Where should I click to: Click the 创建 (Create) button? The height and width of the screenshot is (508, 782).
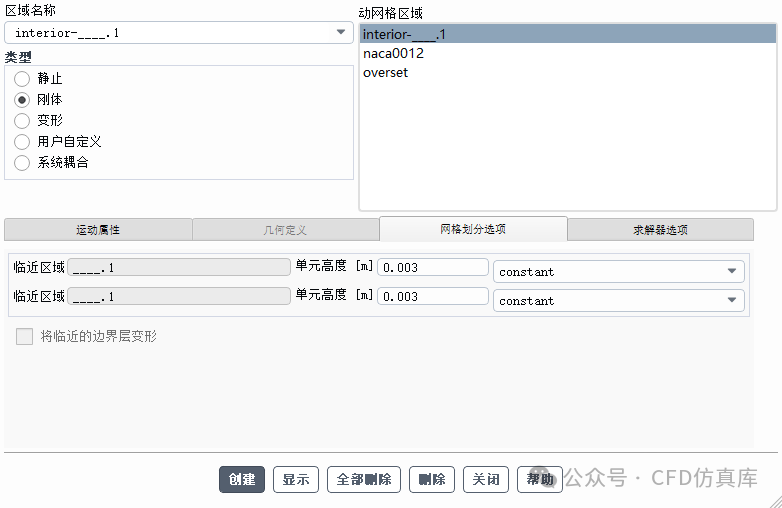coord(242,480)
